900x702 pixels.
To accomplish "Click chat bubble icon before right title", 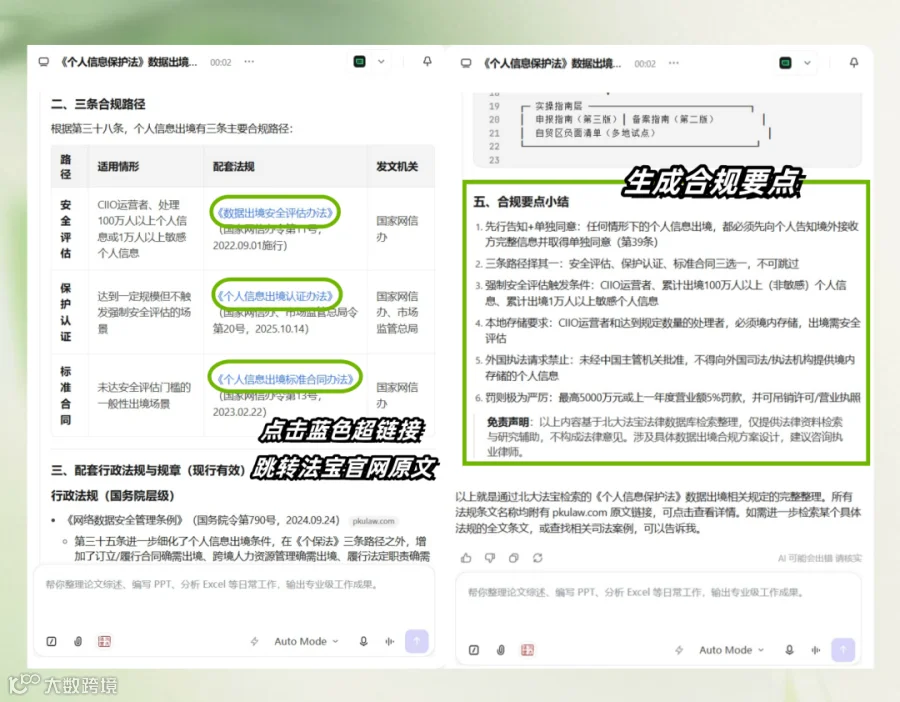I will pos(466,64).
